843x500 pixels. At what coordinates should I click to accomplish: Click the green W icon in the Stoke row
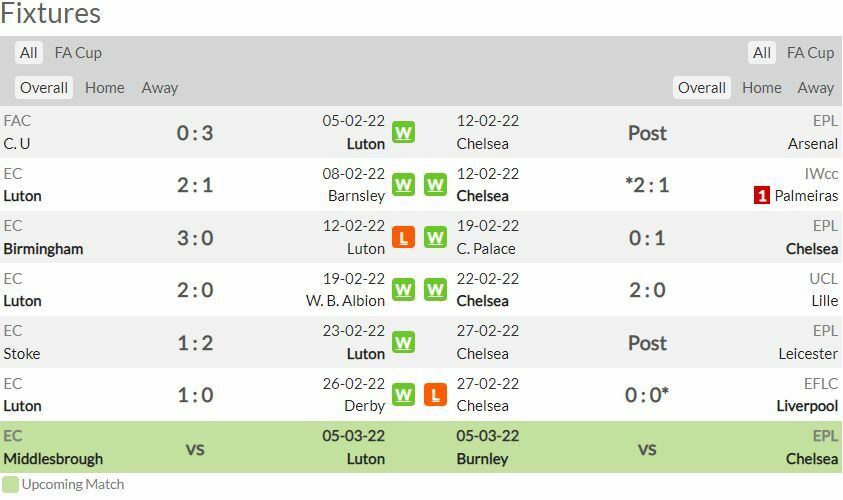[x=403, y=342]
